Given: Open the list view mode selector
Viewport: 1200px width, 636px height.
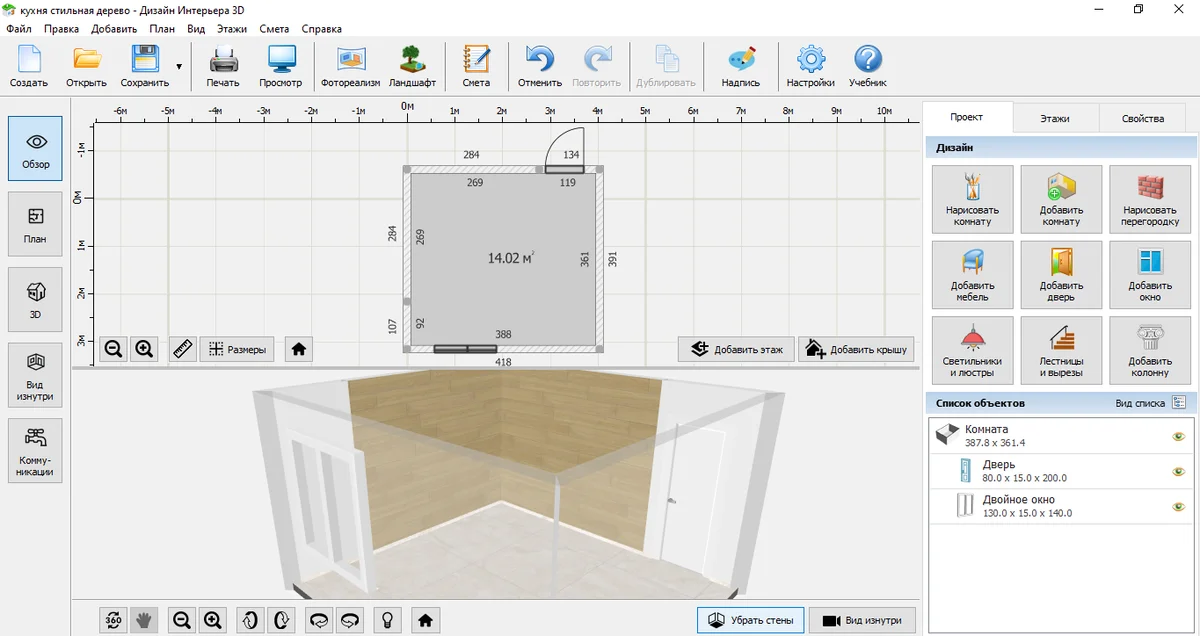Looking at the screenshot, I should [x=1178, y=403].
